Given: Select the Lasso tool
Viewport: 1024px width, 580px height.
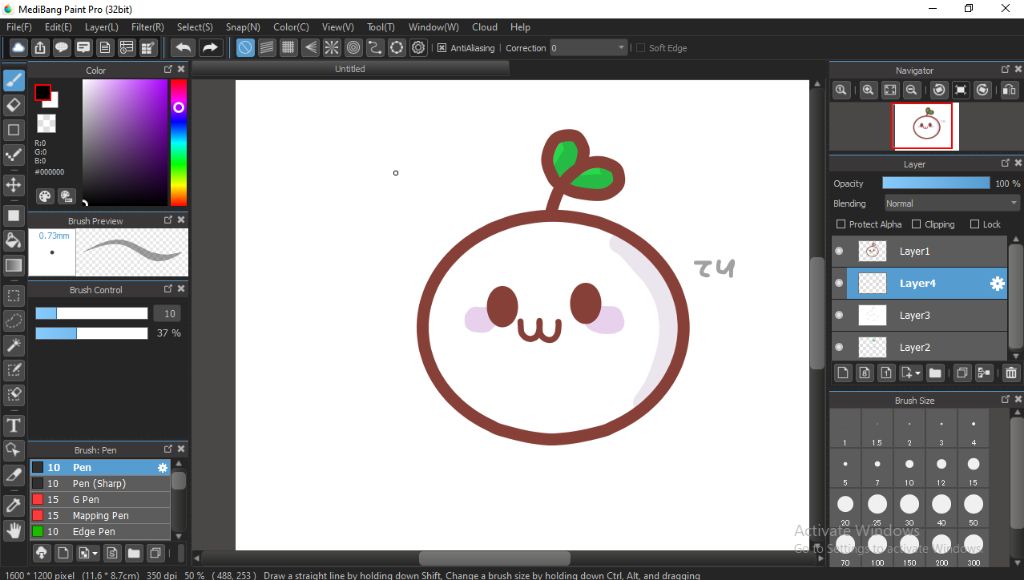Looking at the screenshot, I should (x=14, y=321).
